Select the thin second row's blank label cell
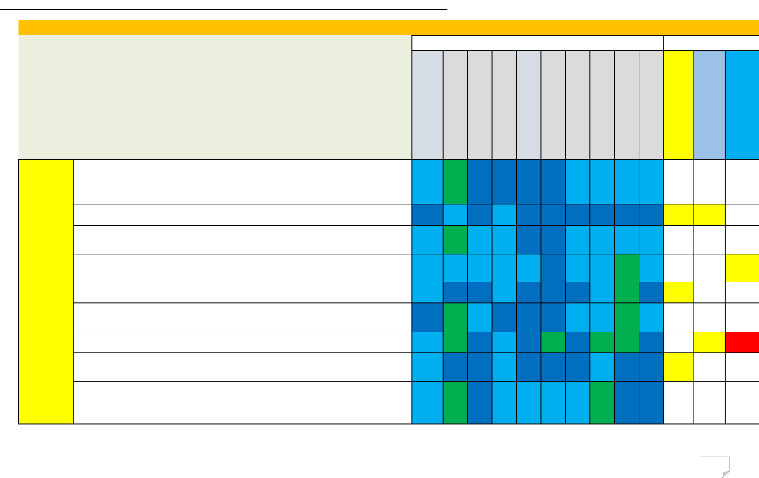Image resolution: width=759 pixels, height=478 pixels. (243, 214)
